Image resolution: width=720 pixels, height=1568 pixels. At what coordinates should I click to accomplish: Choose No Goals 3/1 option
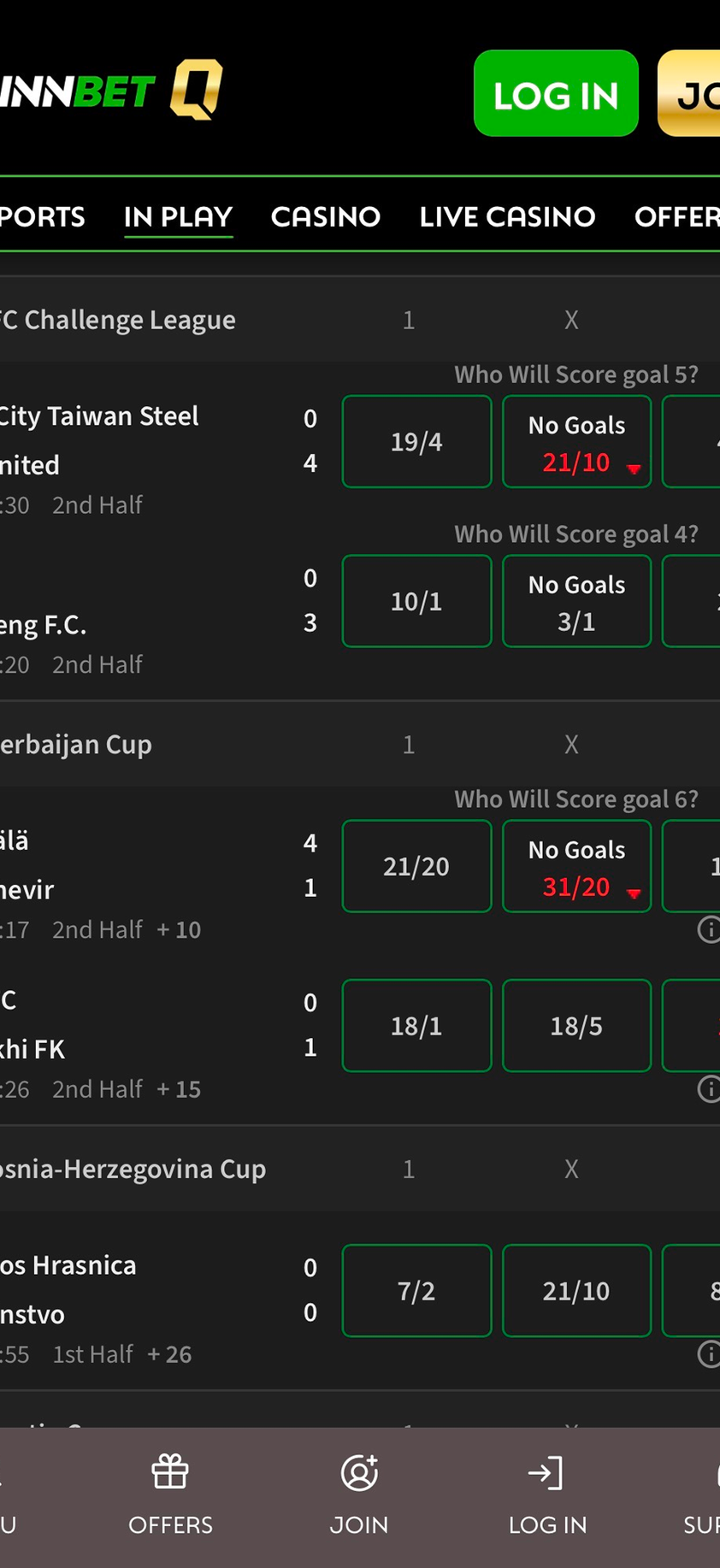pyautogui.click(x=576, y=601)
